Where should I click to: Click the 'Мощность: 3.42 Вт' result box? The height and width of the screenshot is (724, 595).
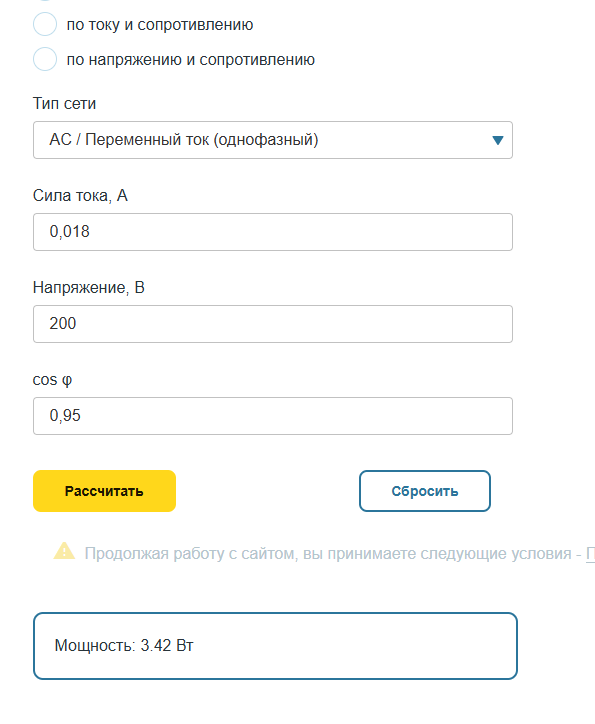pos(275,646)
